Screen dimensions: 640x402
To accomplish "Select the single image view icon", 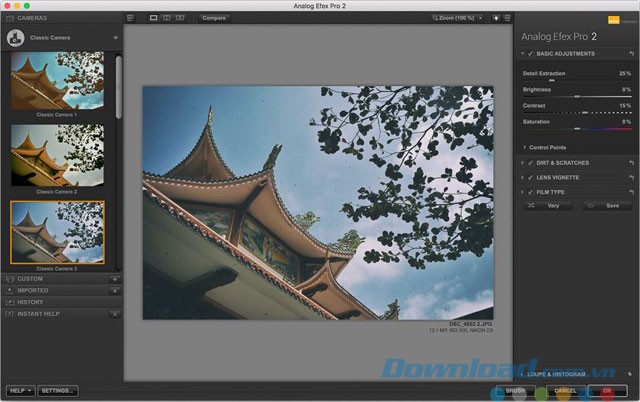I will point(154,17).
